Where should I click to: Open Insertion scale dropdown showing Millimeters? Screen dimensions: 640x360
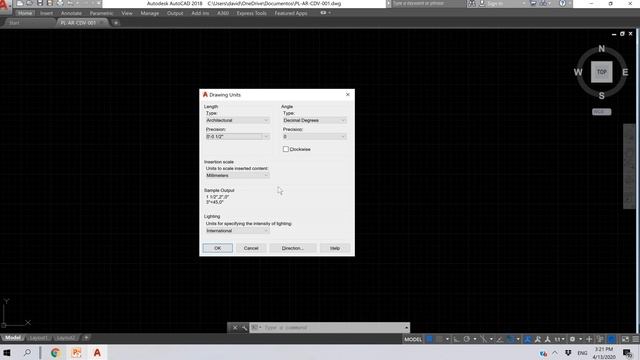237,176
